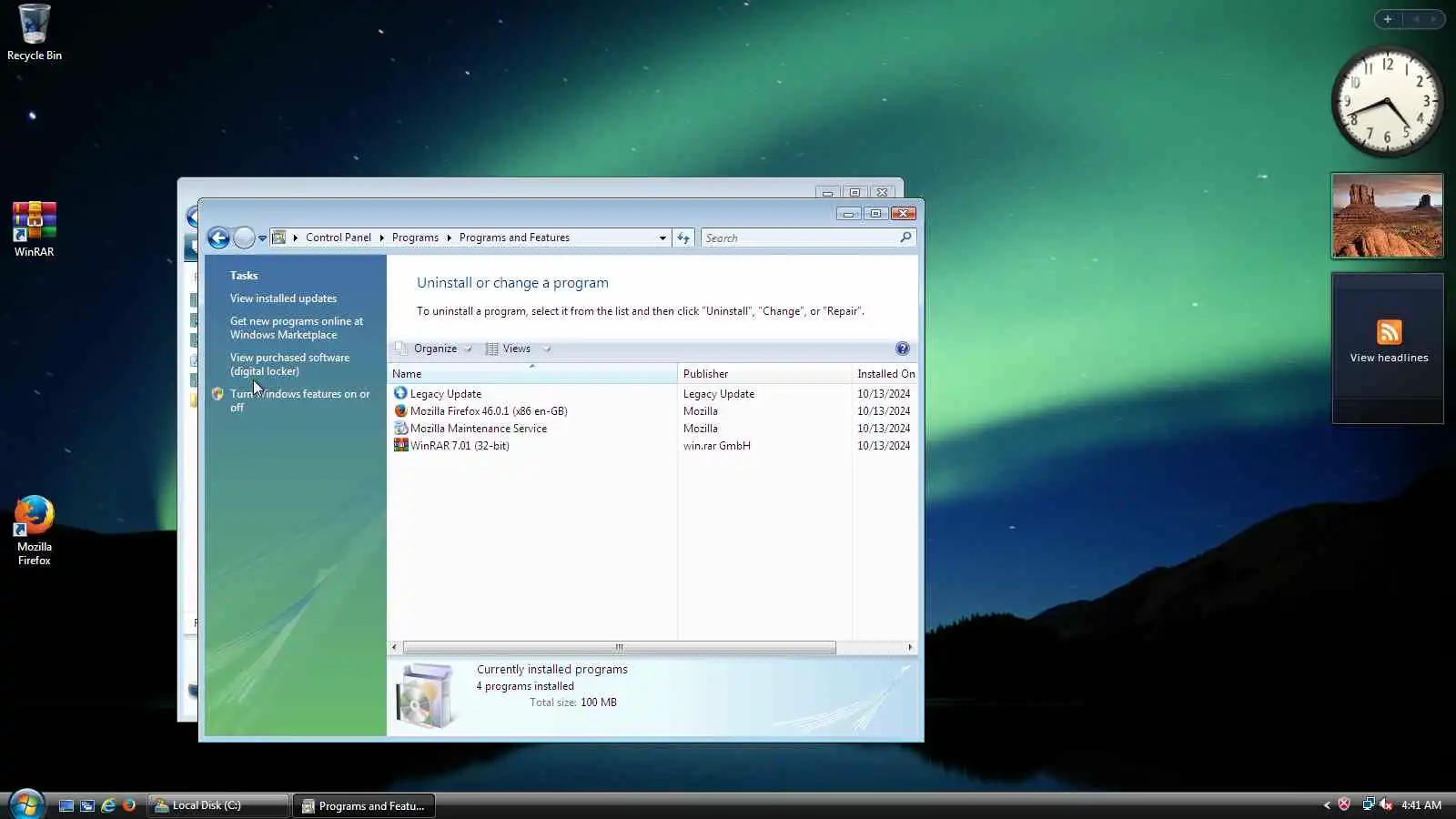Open the network tray icon
Screen dimensions: 1456x819
1368,804
